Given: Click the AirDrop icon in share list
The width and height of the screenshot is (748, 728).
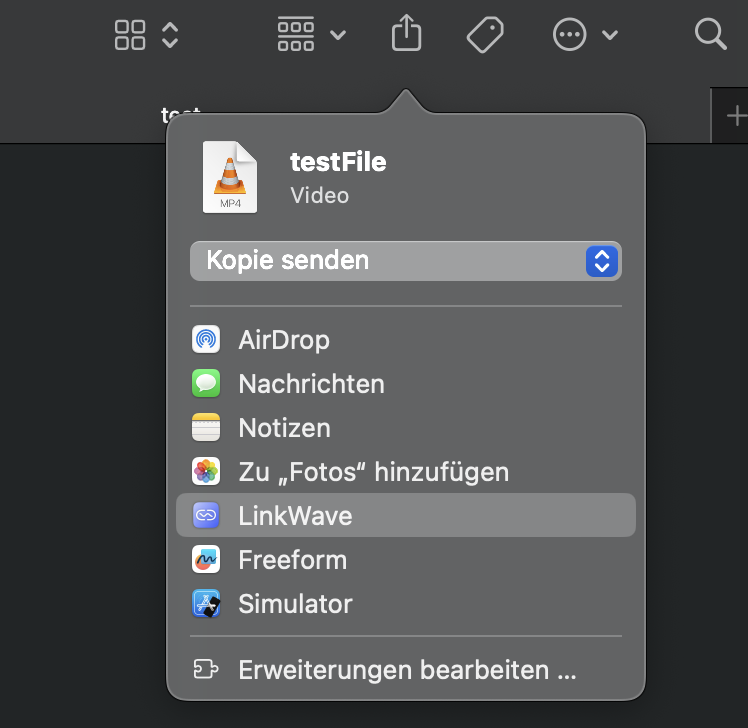Looking at the screenshot, I should click(206, 340).
